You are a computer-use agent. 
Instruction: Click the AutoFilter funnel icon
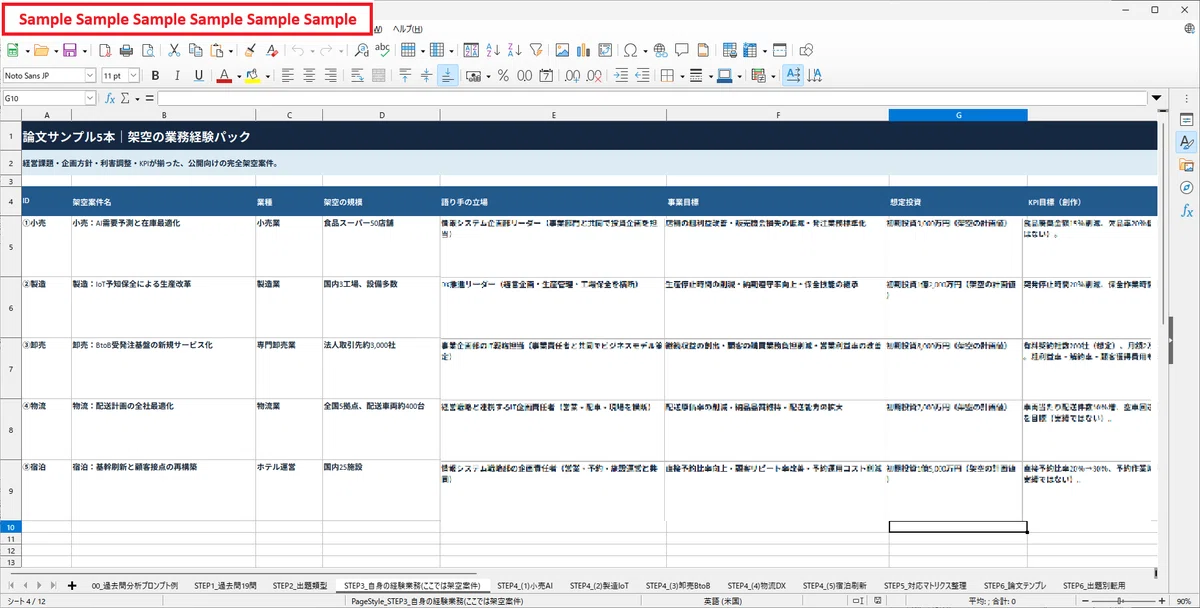[x=536, y=50]
